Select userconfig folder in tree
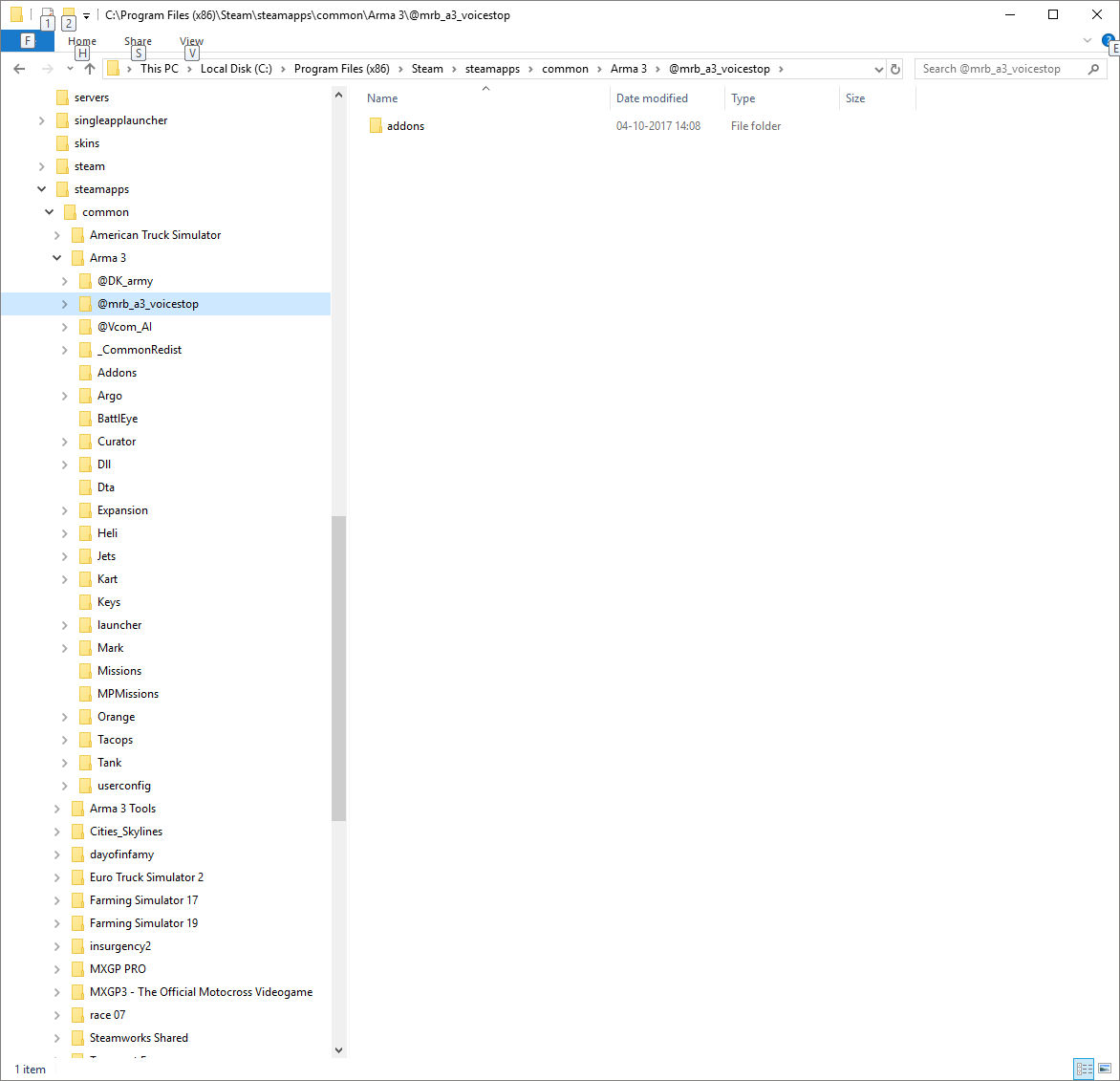Viewport: 1120px width, 1081px height. coord(123,786)
